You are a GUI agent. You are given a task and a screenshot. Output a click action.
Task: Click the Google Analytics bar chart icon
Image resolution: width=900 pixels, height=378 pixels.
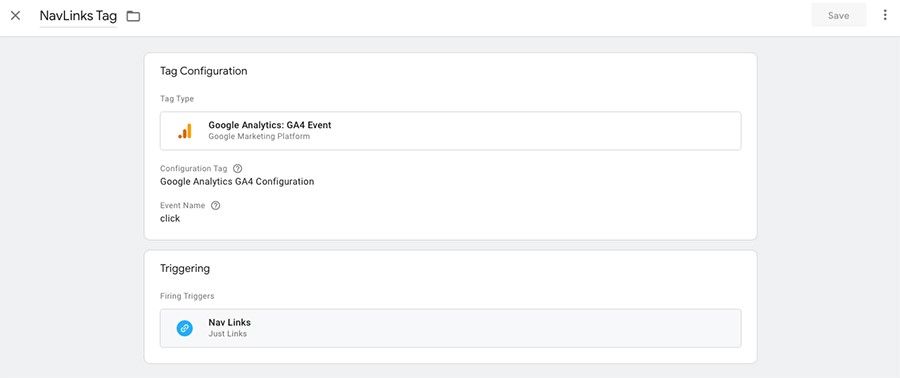[x=185, y=131]
